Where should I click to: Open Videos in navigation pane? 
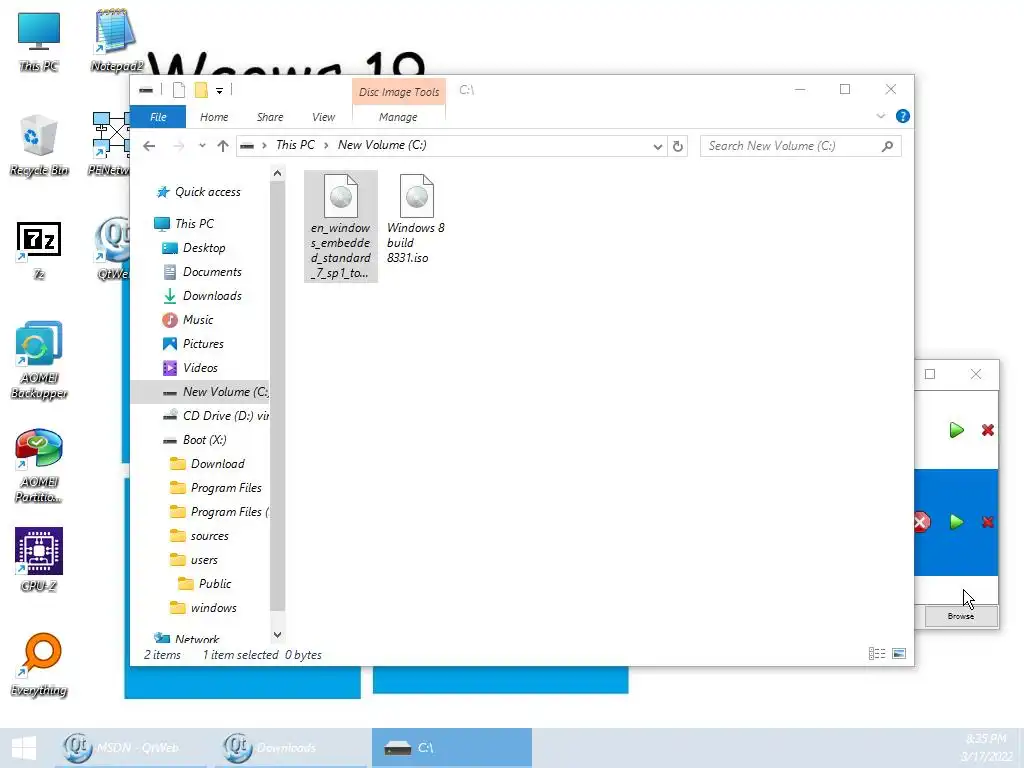(190, 368)
